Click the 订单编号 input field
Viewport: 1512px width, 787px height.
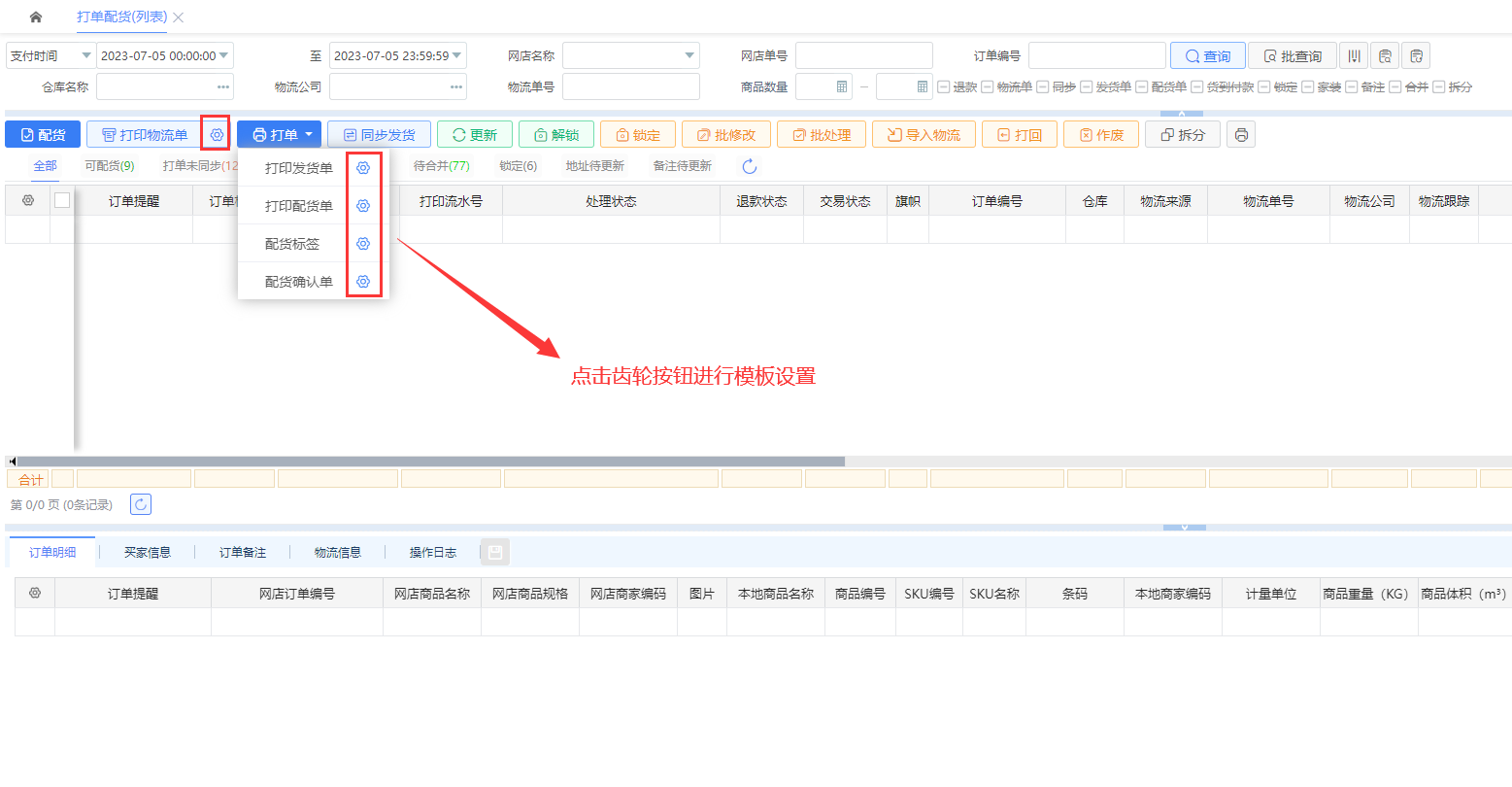[1097, 55]
